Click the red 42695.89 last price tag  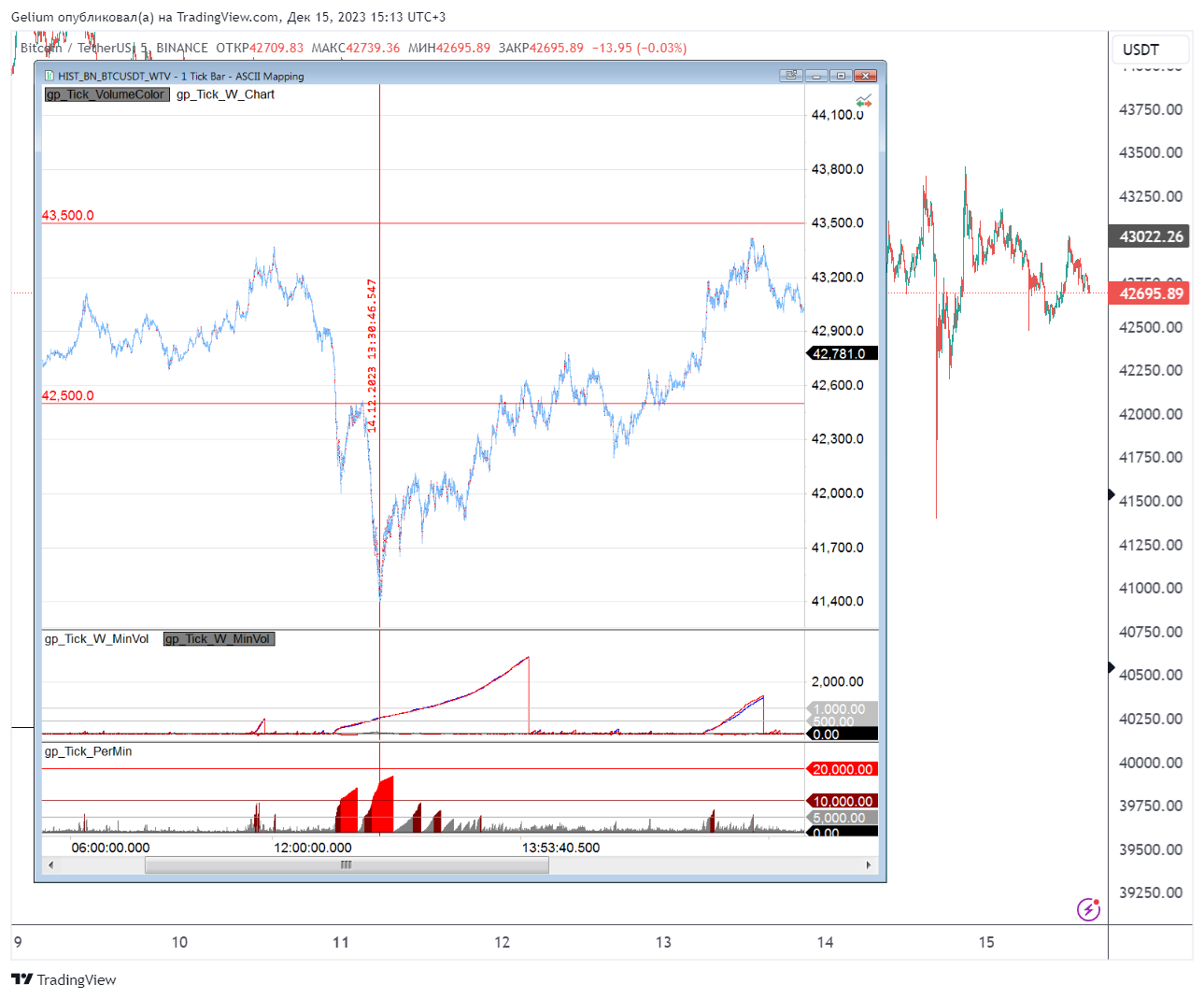pyautogui.click(x=1148, y=293)
